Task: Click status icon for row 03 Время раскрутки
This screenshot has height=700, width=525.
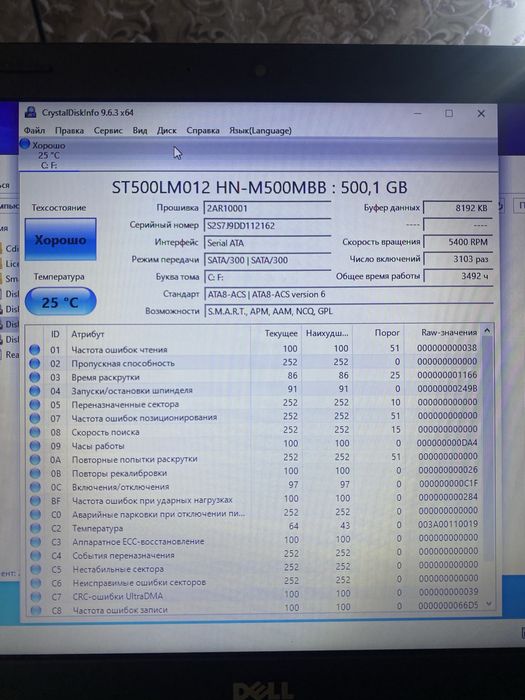Action: point(35,378)
